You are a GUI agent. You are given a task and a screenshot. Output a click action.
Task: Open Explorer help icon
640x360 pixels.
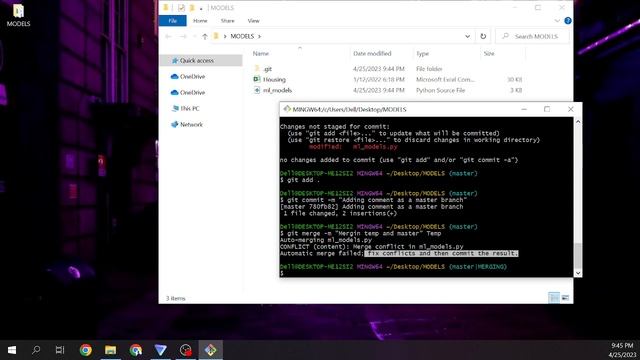coord(567,21)
